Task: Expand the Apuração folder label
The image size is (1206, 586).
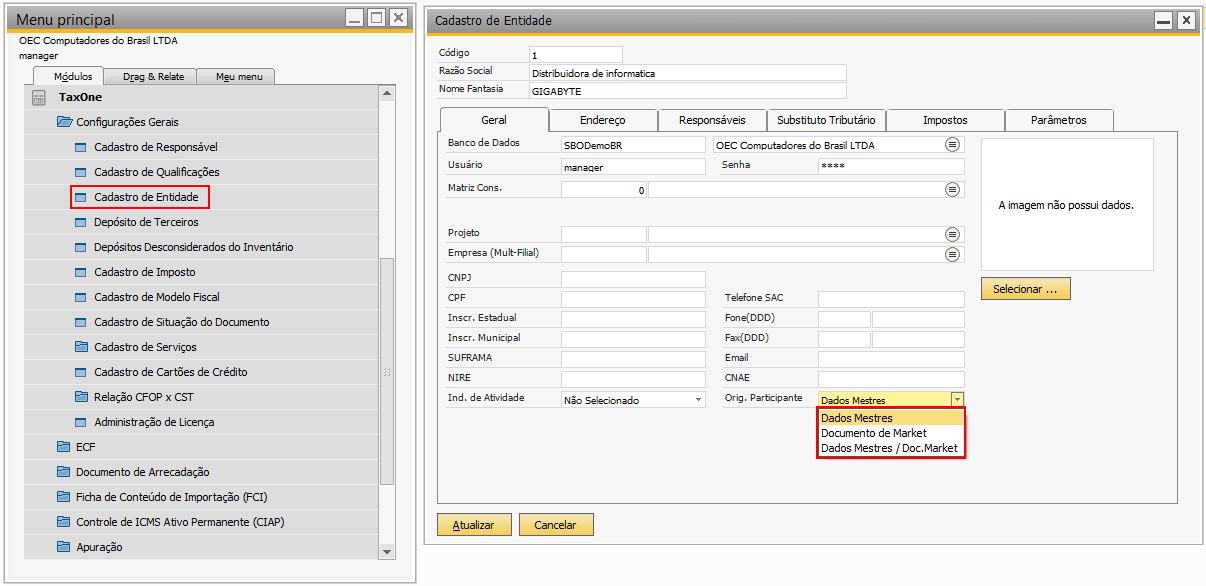Action: click(x=99, y=547)
